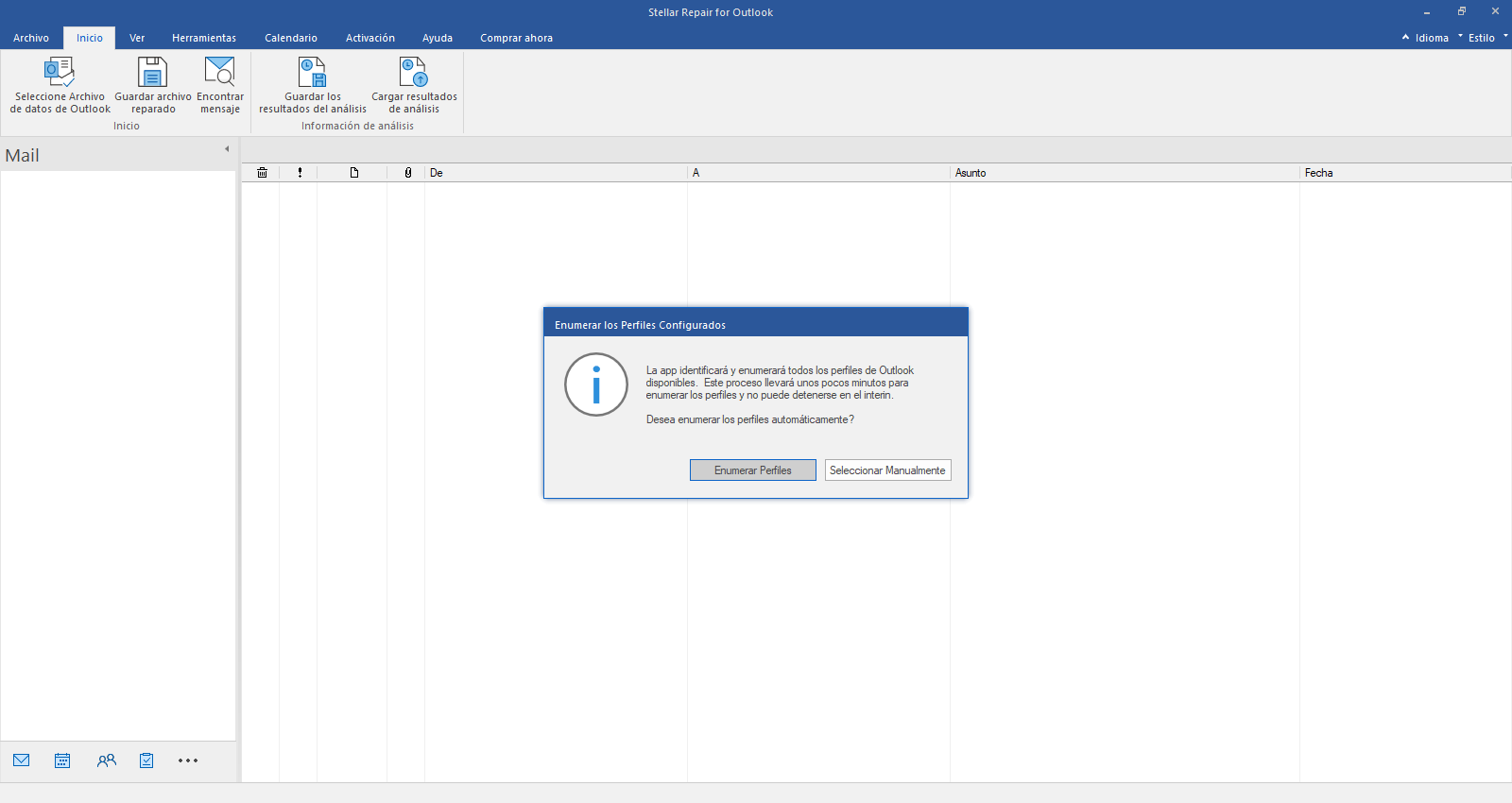Switch to the Ver tab

click(137, 38)
